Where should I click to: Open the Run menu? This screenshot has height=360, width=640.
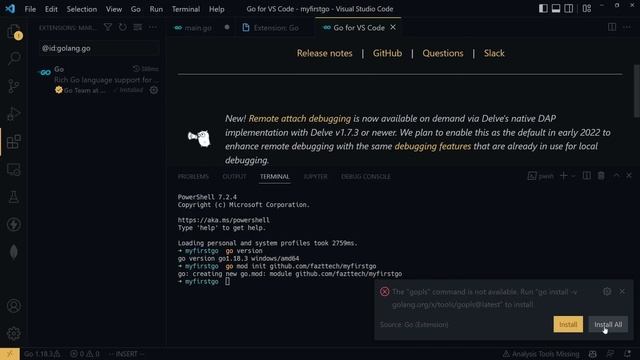point(156,9)
